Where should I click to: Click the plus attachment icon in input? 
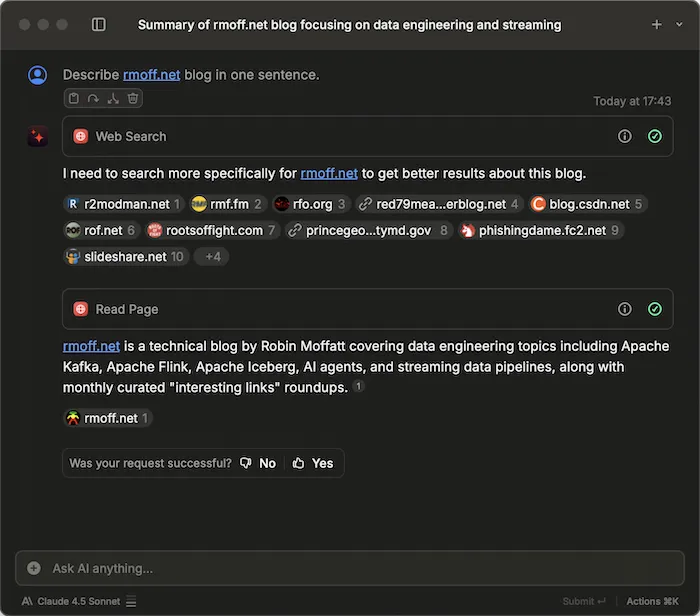(x=34, y=568)
